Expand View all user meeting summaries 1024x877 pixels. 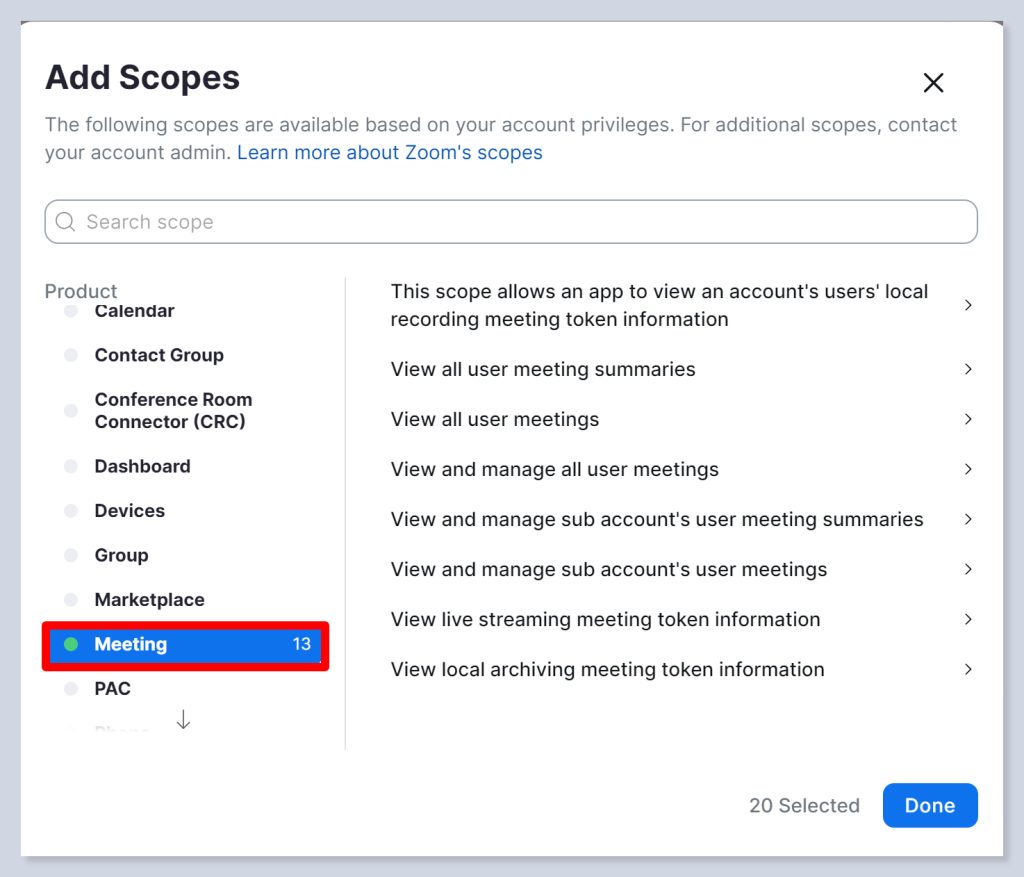967,369
